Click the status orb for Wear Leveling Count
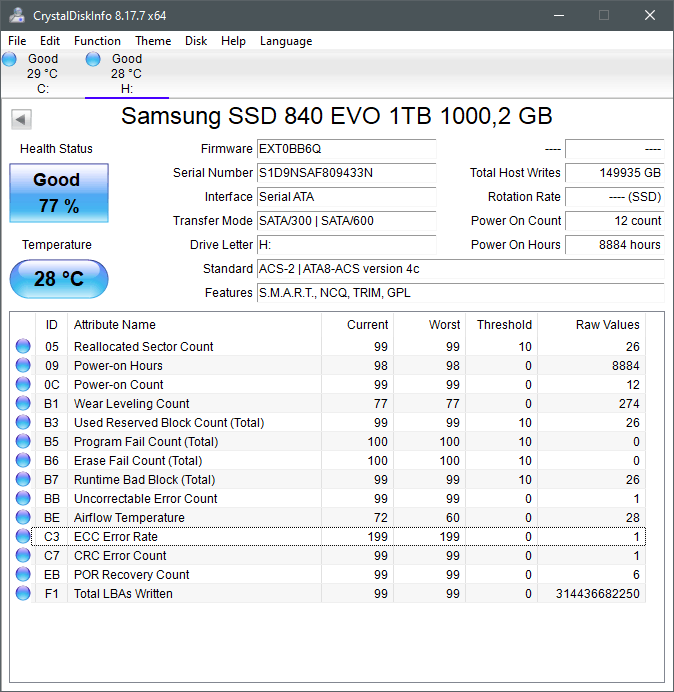 click(23, 403)
